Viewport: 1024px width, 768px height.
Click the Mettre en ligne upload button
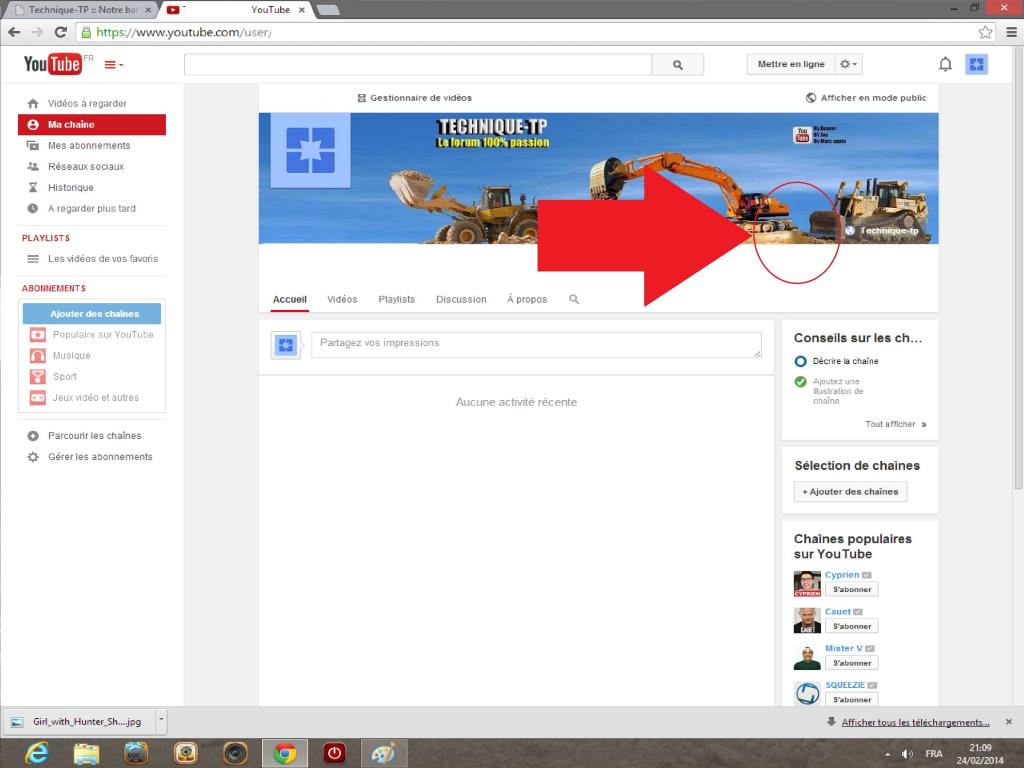tap(791, 64)
